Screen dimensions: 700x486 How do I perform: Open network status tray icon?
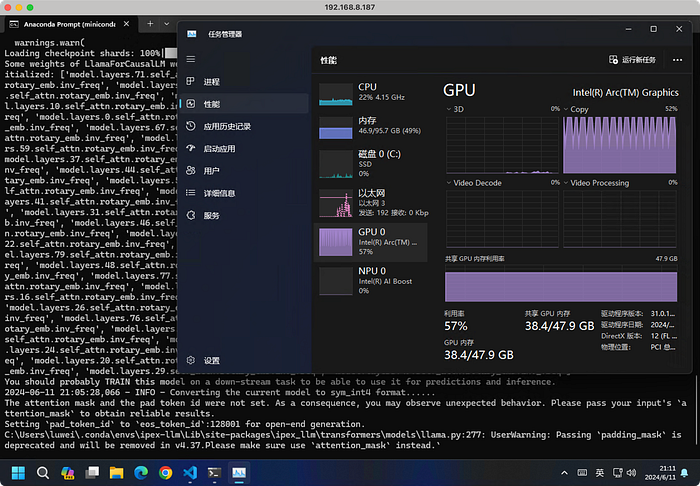[618, 473]
